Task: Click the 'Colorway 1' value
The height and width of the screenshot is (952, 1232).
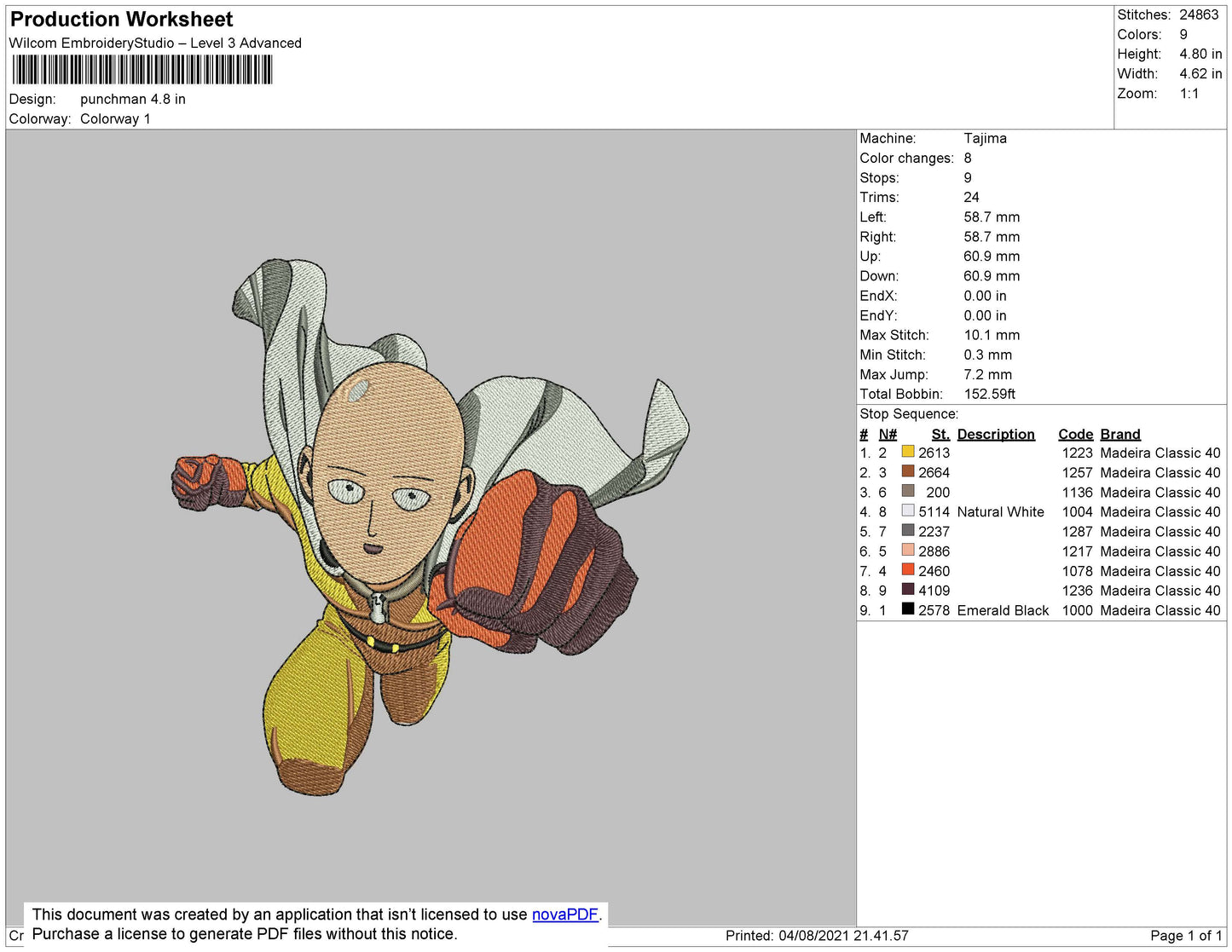Action: click(115, 118)
